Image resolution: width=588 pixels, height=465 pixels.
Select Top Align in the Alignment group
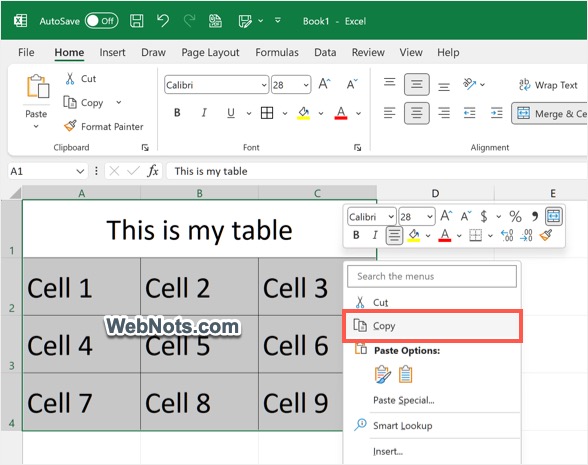point(390,82)
